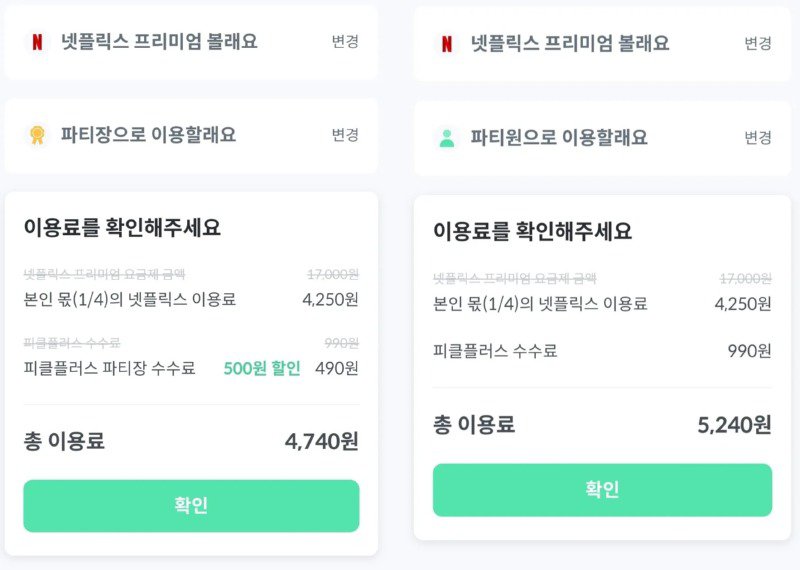Screen dimensions: 800x570
Task: Click the 4,740원 total amount
Action: [x=321, y=441]
